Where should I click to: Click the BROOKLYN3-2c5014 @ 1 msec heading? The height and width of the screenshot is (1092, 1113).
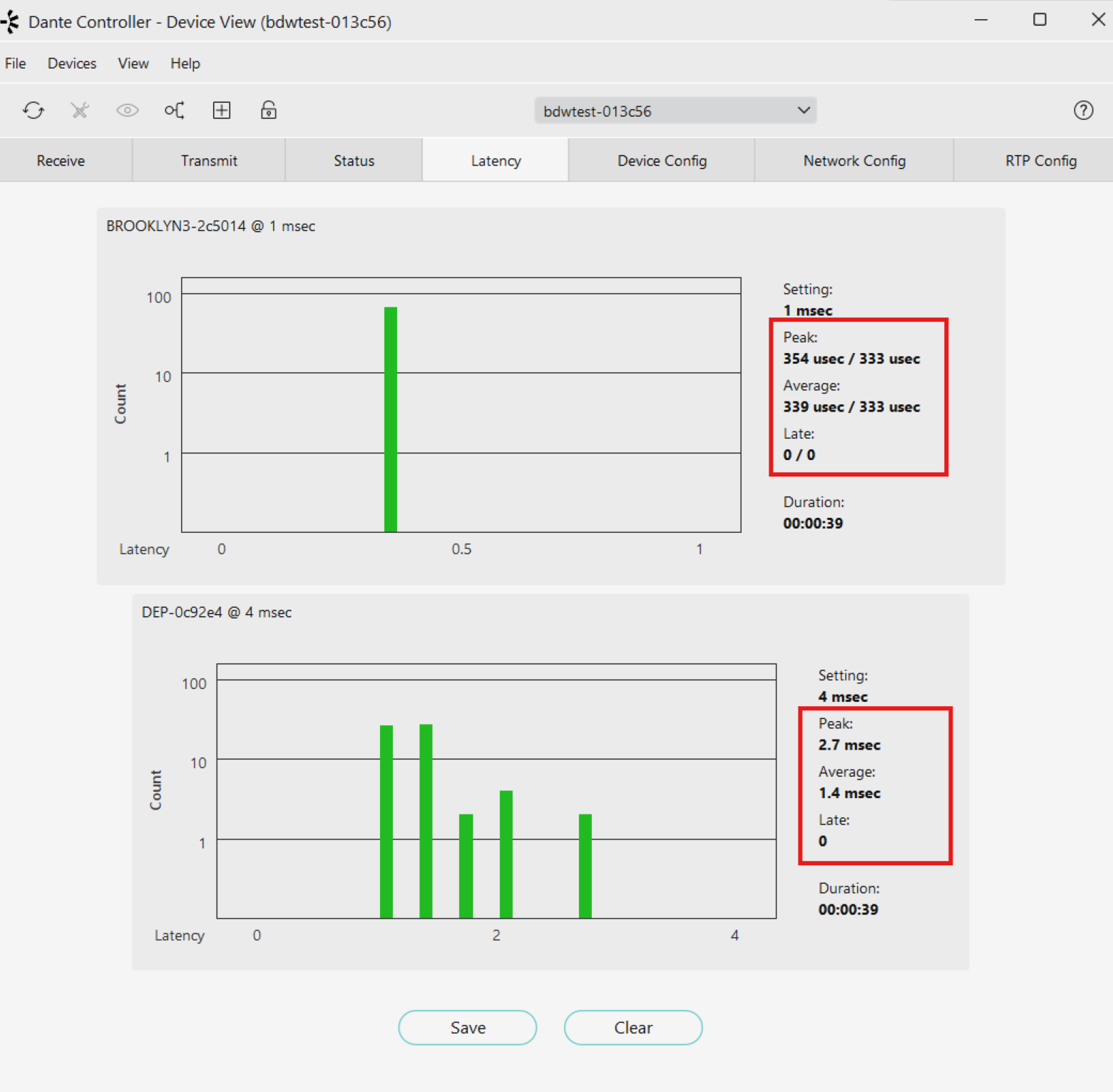tap(211, 226)
